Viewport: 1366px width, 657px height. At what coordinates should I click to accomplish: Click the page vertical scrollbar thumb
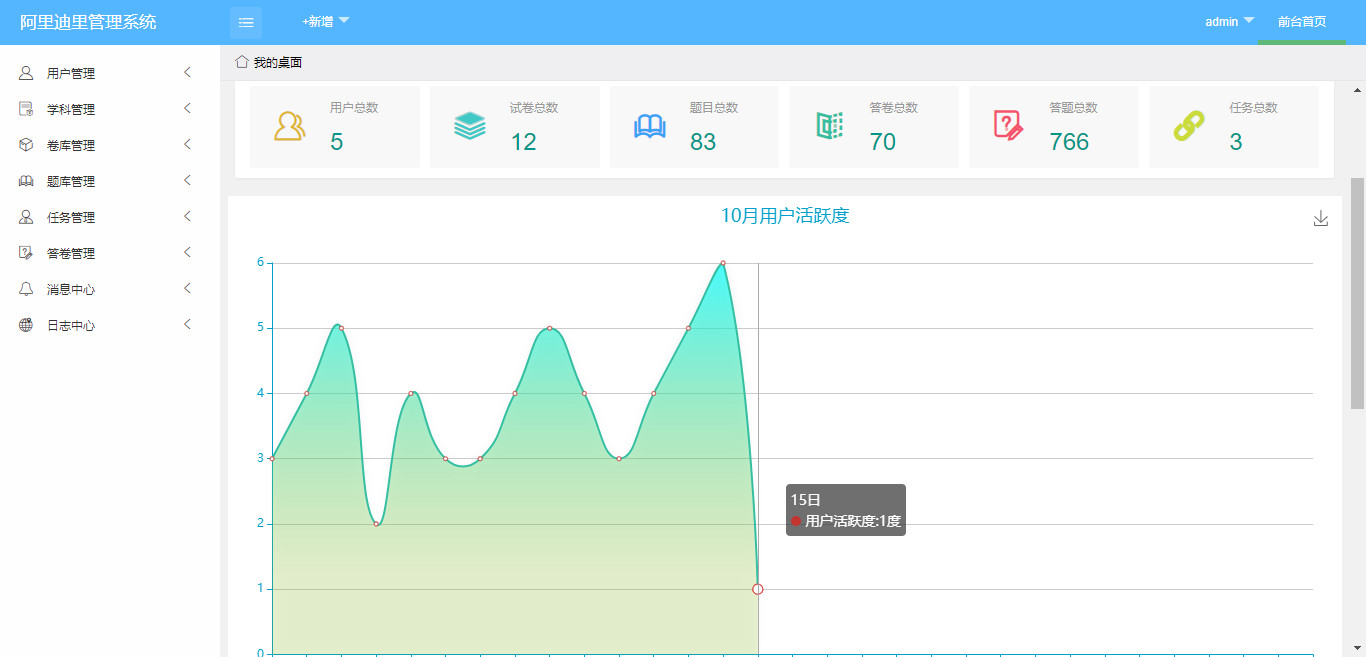point(1357,293)
